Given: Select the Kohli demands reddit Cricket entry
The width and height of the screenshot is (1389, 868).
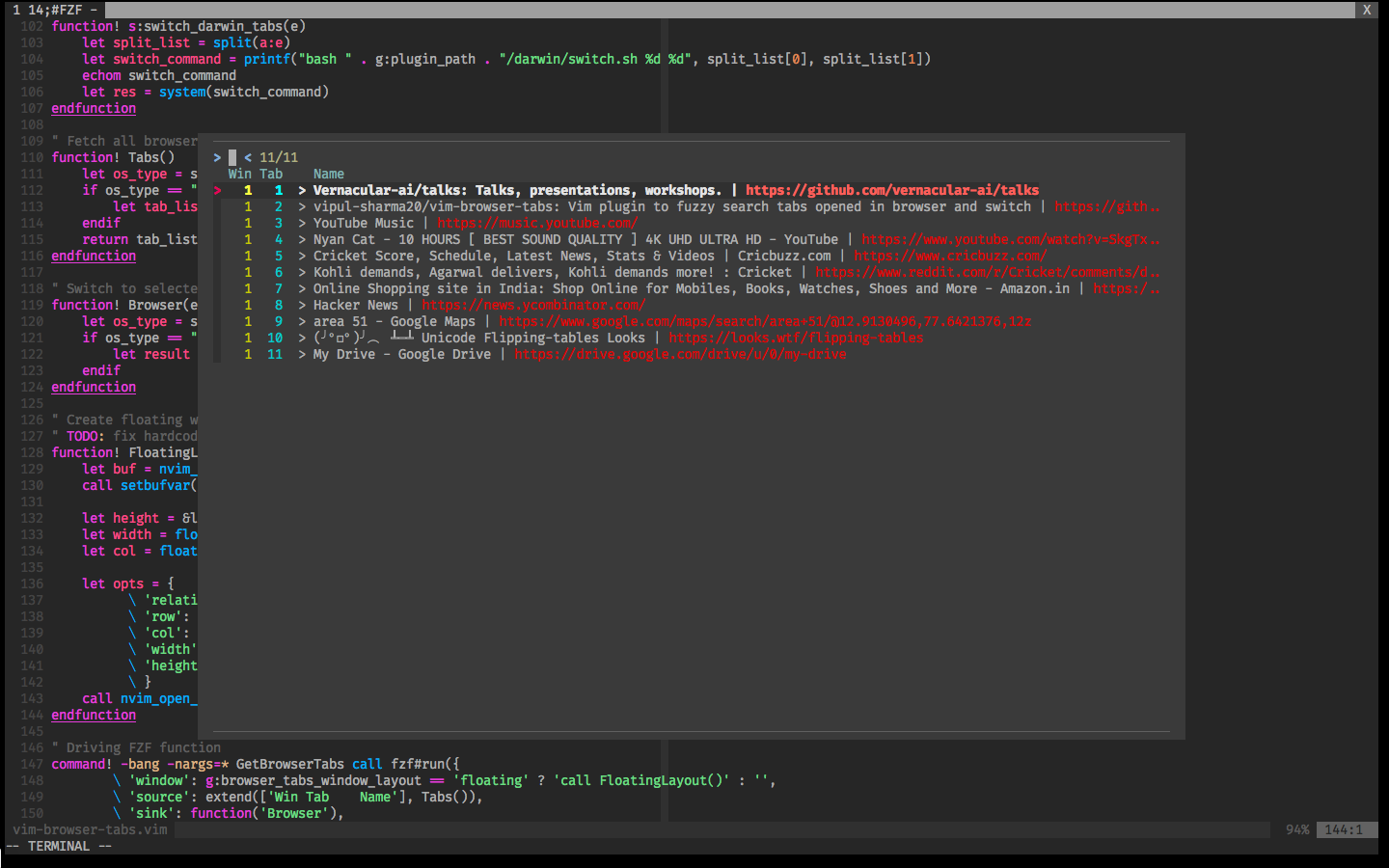Looking at the screenshot, I should (687, 272).
